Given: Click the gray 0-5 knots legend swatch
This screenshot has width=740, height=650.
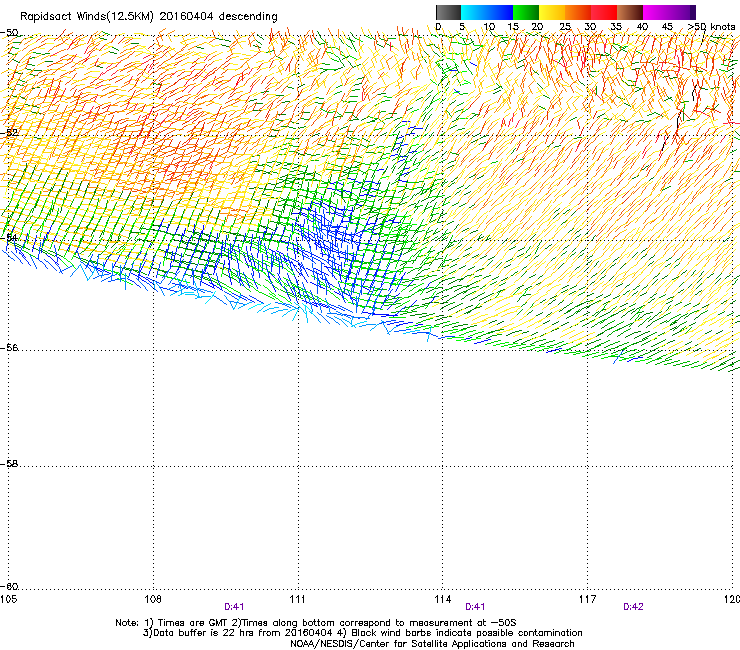Looking at the screenshot, I should [x=448, y=12].
